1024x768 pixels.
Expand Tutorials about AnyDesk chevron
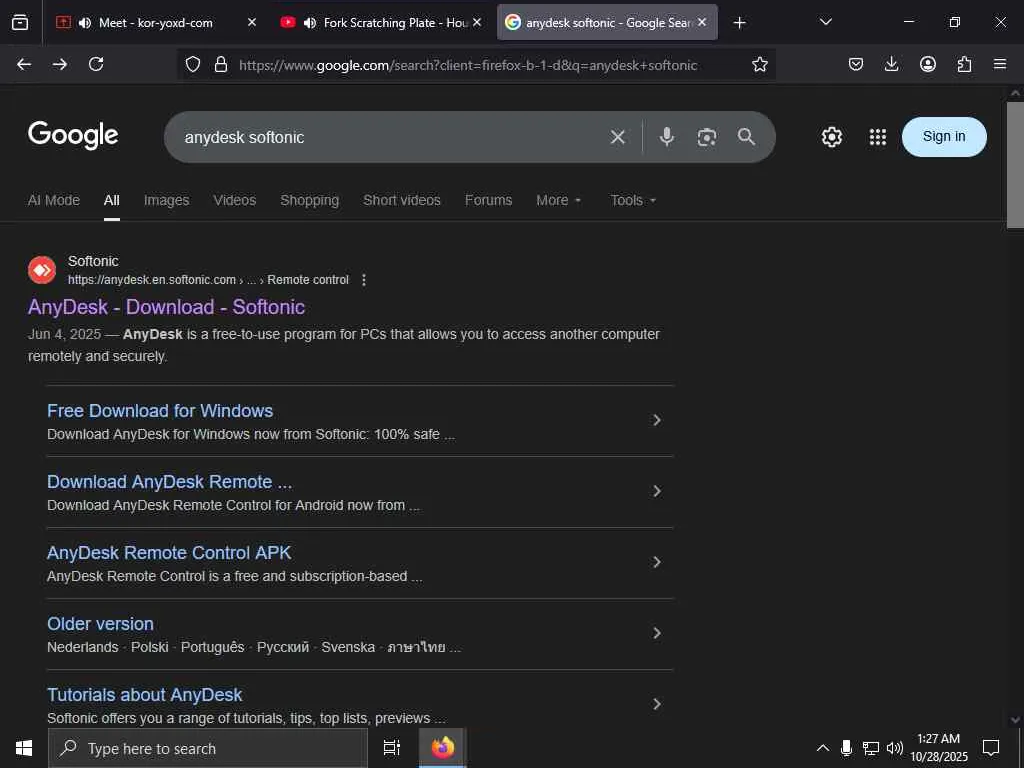pos(657,704)
